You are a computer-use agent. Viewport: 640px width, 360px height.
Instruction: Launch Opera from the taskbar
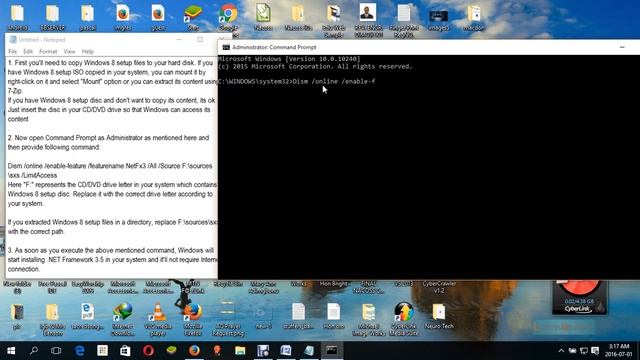coord(148,351)
